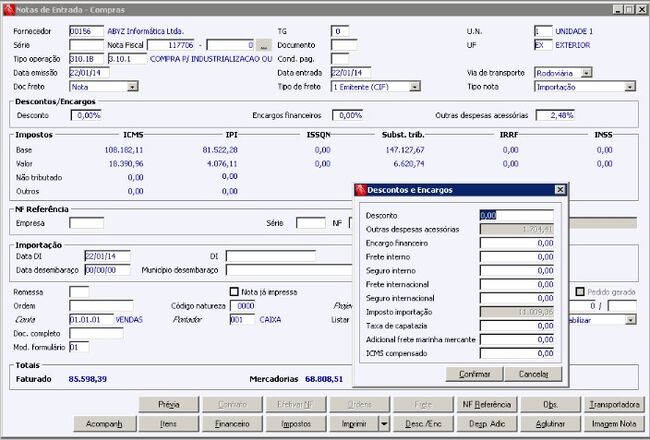Click the Taxa de capatazia field
650x440 pixels.
pos(517,326)
